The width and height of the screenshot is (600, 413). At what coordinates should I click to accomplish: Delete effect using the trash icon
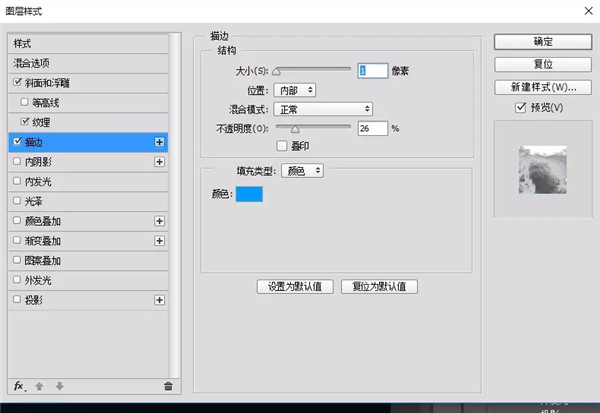point(168,386)
